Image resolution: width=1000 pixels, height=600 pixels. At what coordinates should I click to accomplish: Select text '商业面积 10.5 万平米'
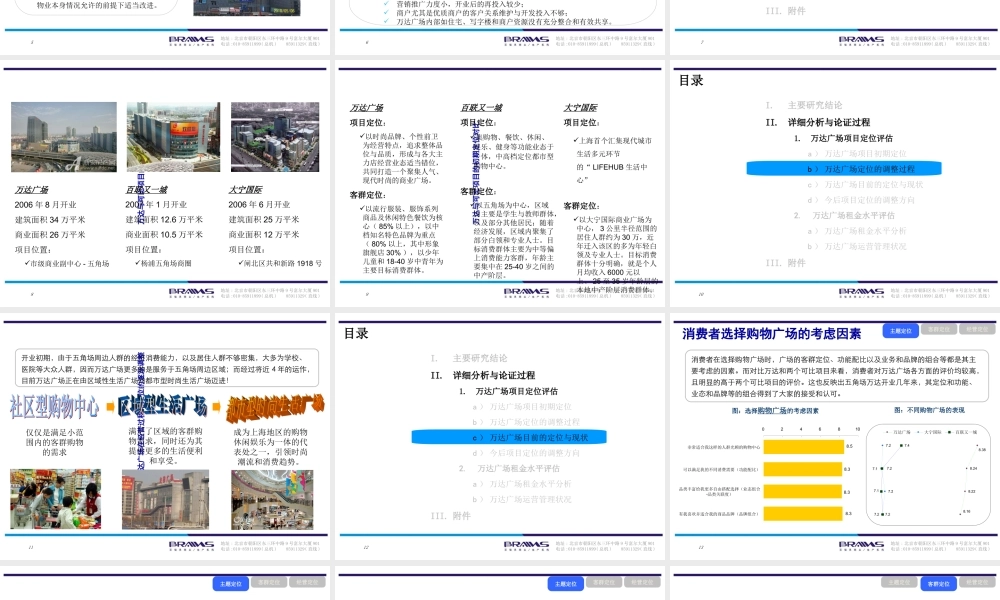click(164, 235)
